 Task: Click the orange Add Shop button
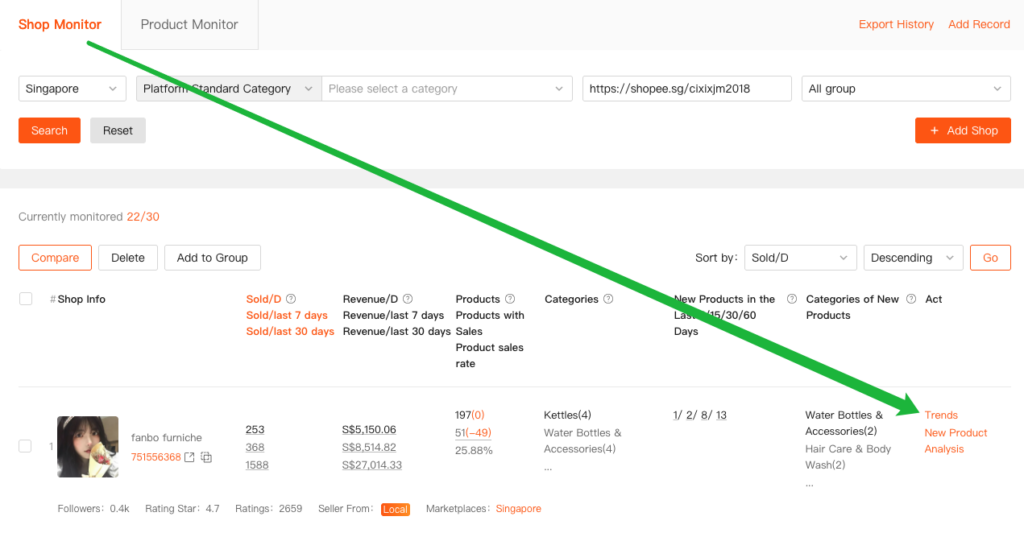[962, 131]
